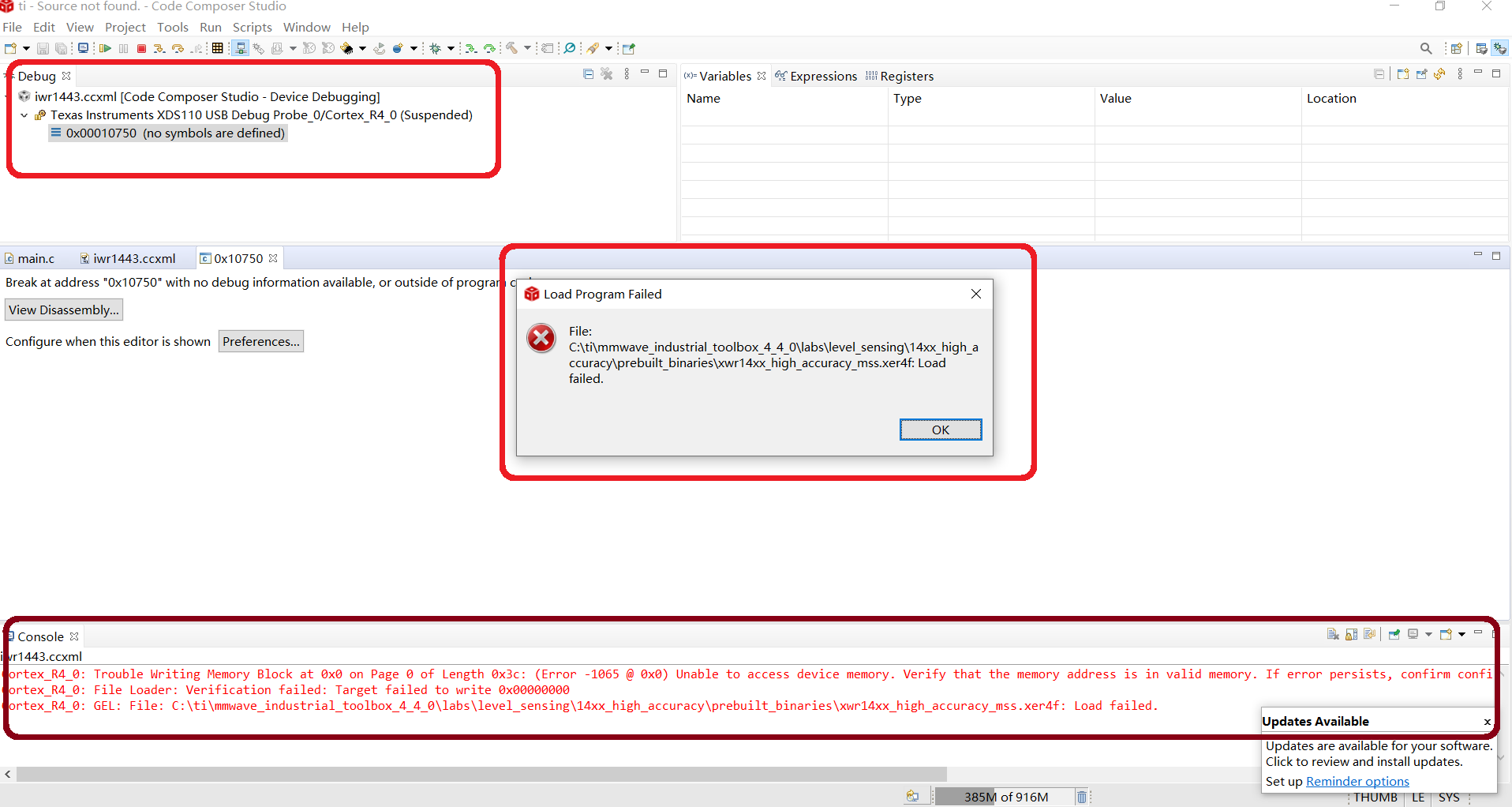This screenshot has height=807, width=1512.
Task: Toggle Scroll Lock in the Console toolbar
Action: point(1352,634)
